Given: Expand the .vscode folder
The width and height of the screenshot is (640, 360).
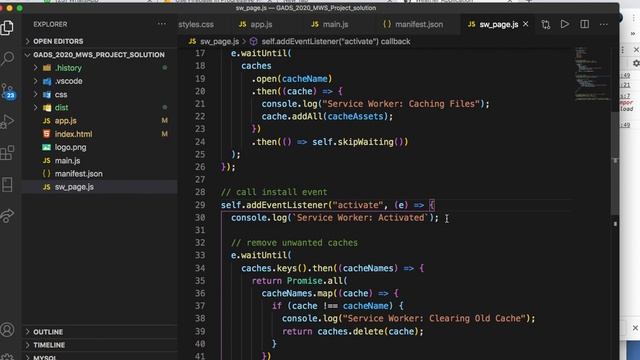Looking at the screenshot, I should pyautogui.click(x=69, y=81).
